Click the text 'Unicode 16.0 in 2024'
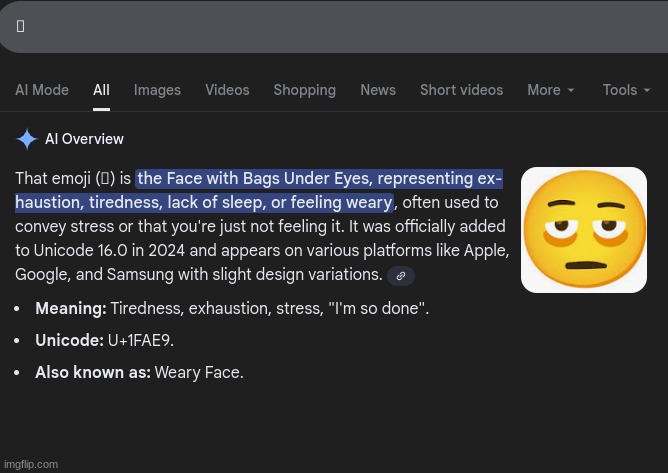Image resolution: width=668 pixels, height=473 pixels. pos(109,250)
